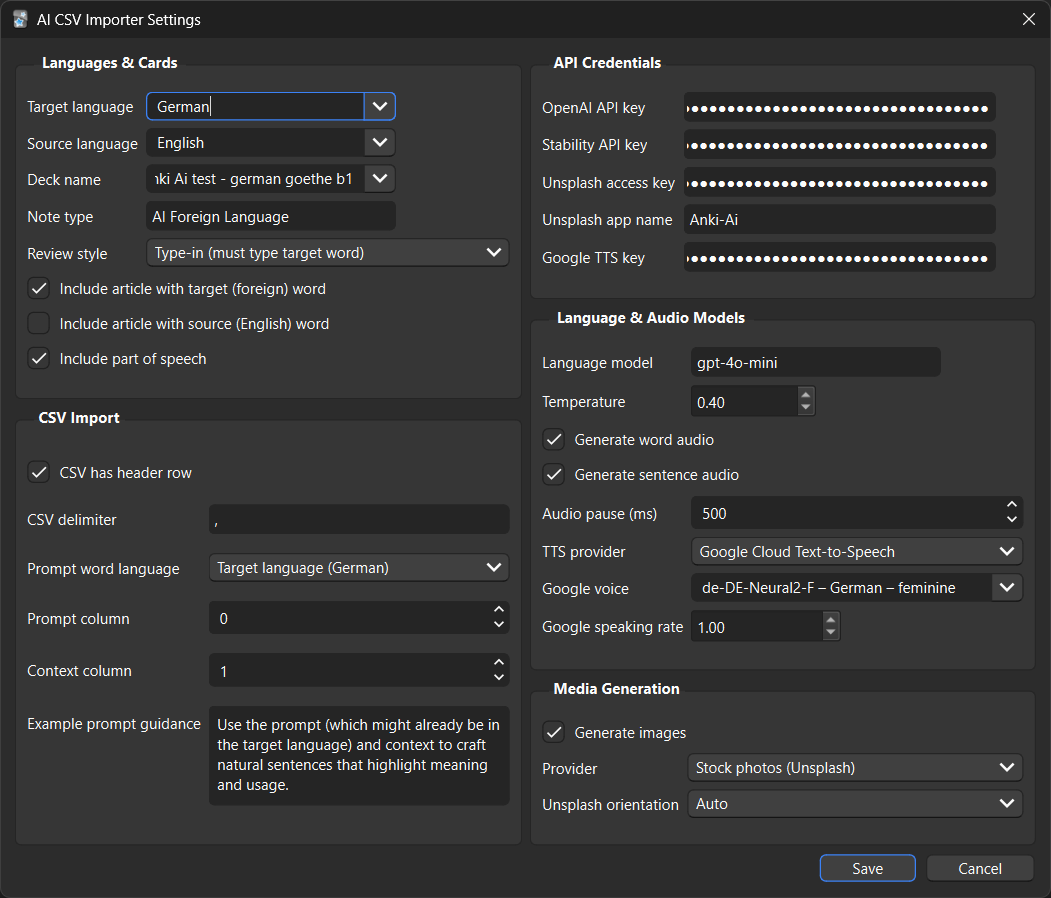Click Save to apply settings
The width and height of the screenshot is (1051, 898).
click(x=867, y=868)
